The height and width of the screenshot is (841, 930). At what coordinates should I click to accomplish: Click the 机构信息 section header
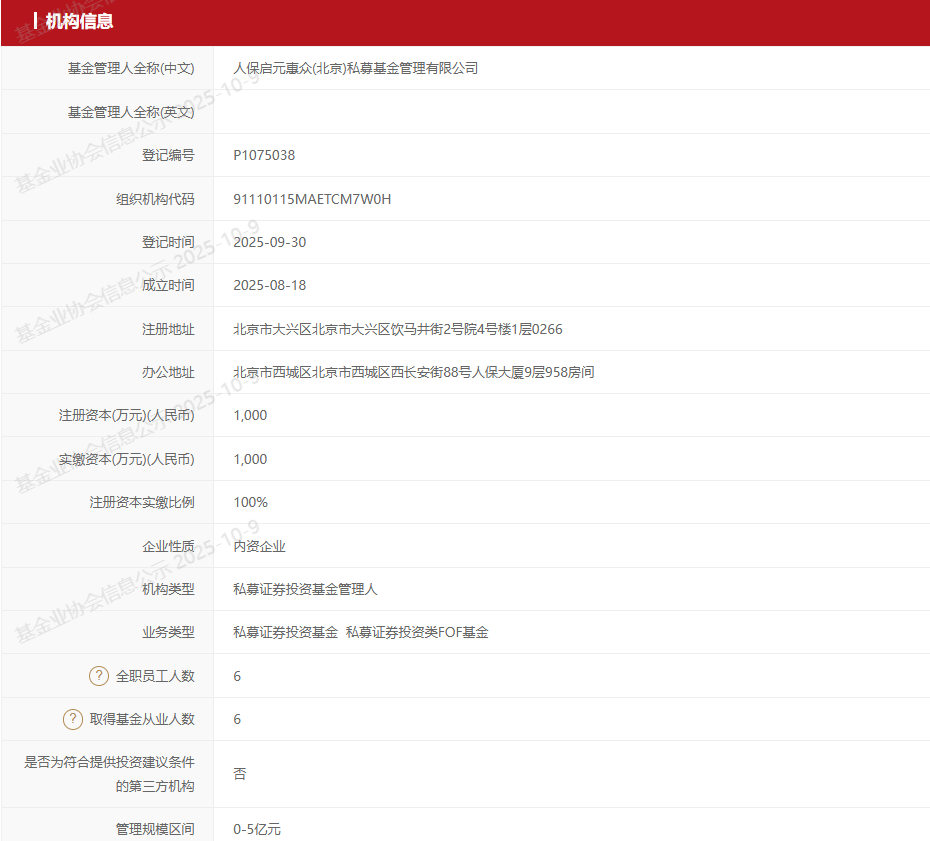pos(79,21)
